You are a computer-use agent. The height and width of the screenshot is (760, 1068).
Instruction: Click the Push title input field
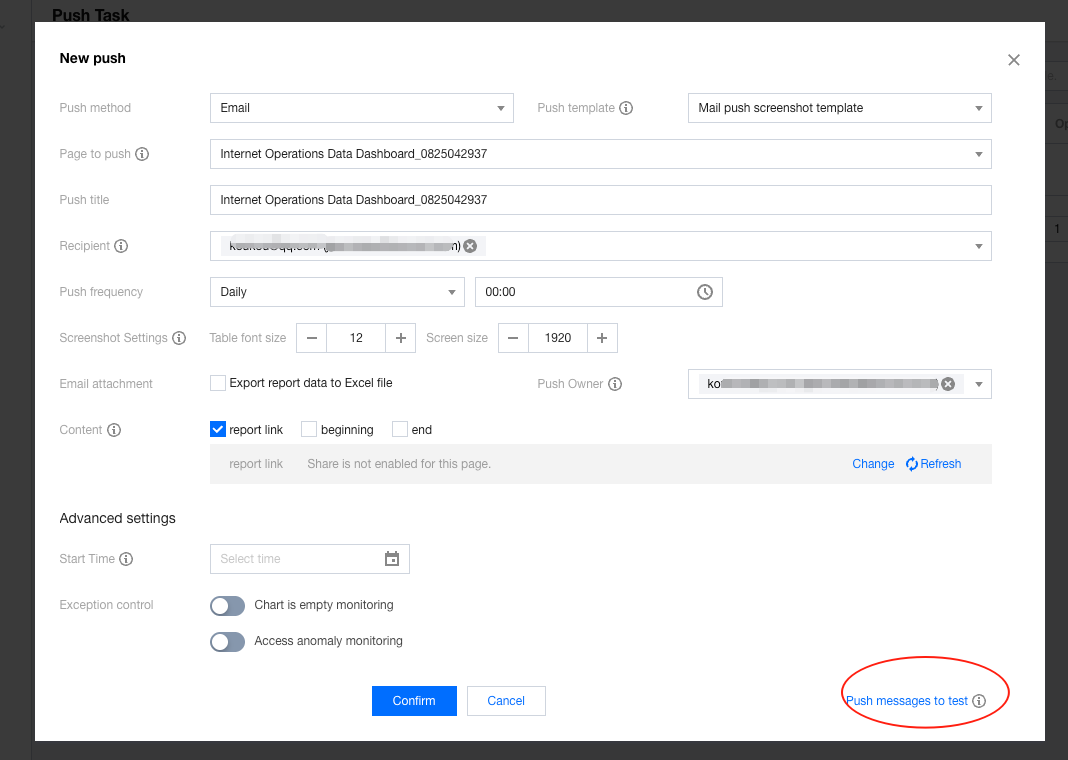click(600, 200)
